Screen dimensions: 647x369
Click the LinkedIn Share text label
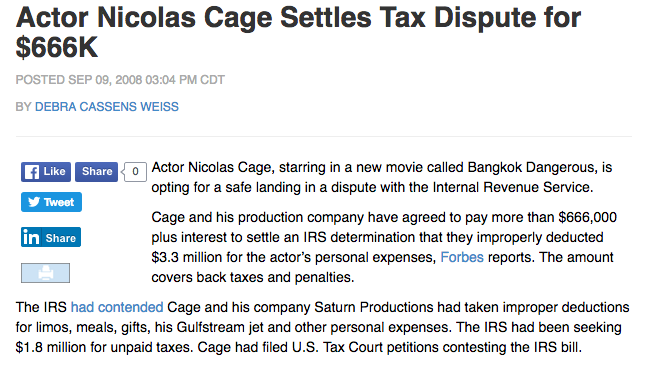(61, 238)
